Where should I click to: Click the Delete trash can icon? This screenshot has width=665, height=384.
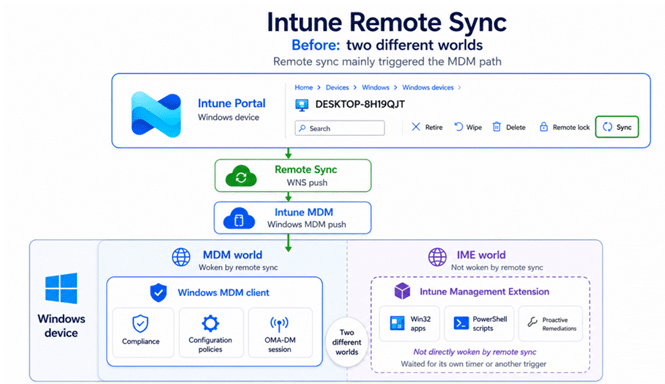pos(497,127)
